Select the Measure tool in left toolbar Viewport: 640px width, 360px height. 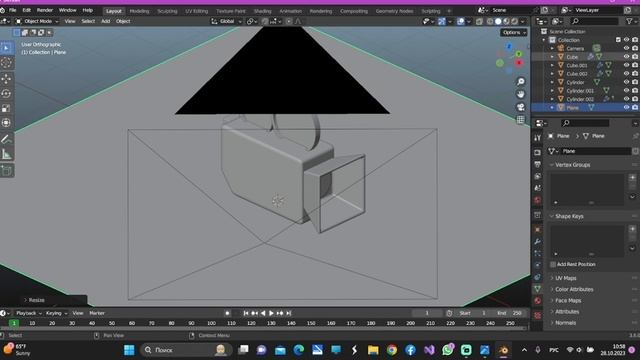click(7, 154)
